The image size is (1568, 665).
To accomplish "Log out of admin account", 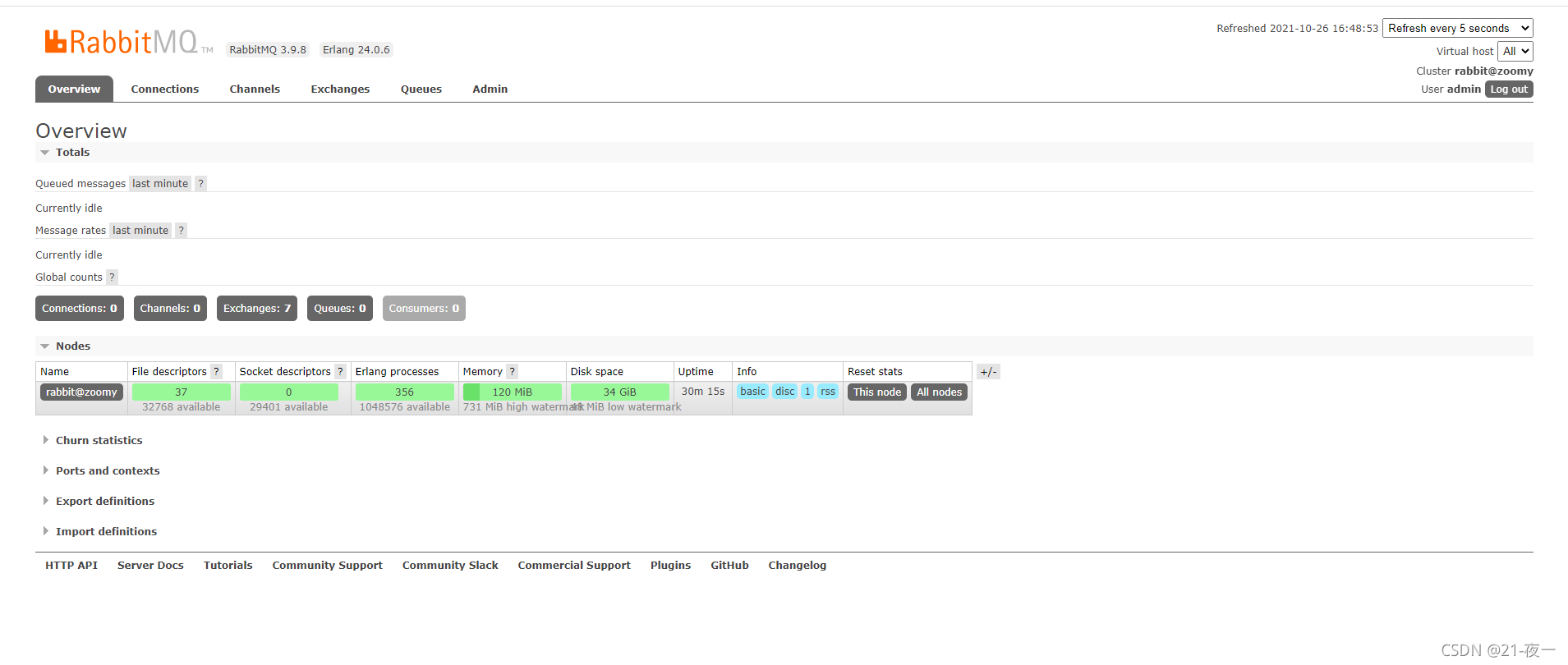I will (1509, 89).
